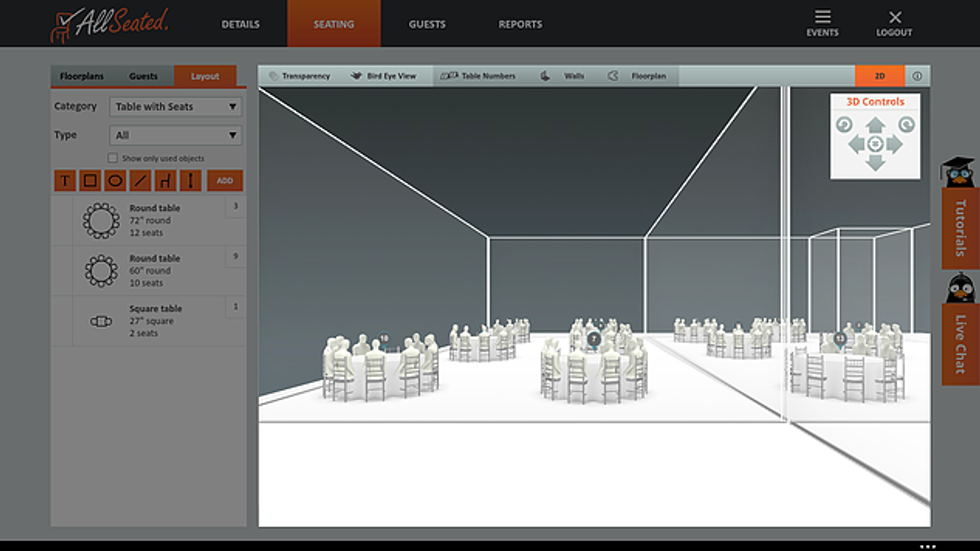Pick the diagonal line drawing tool
The height and width of the screenshot is (551, 980).
(139, 181)
